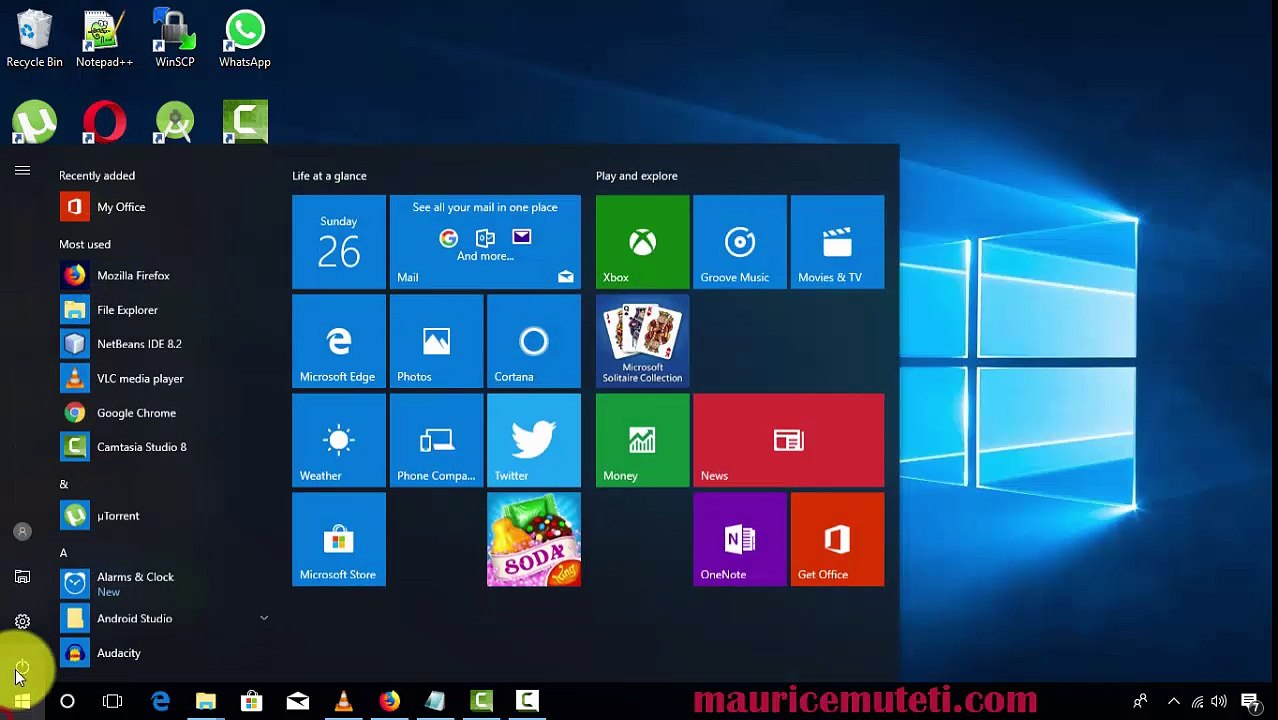Show hidden system tray icons

coord(1174,701)
